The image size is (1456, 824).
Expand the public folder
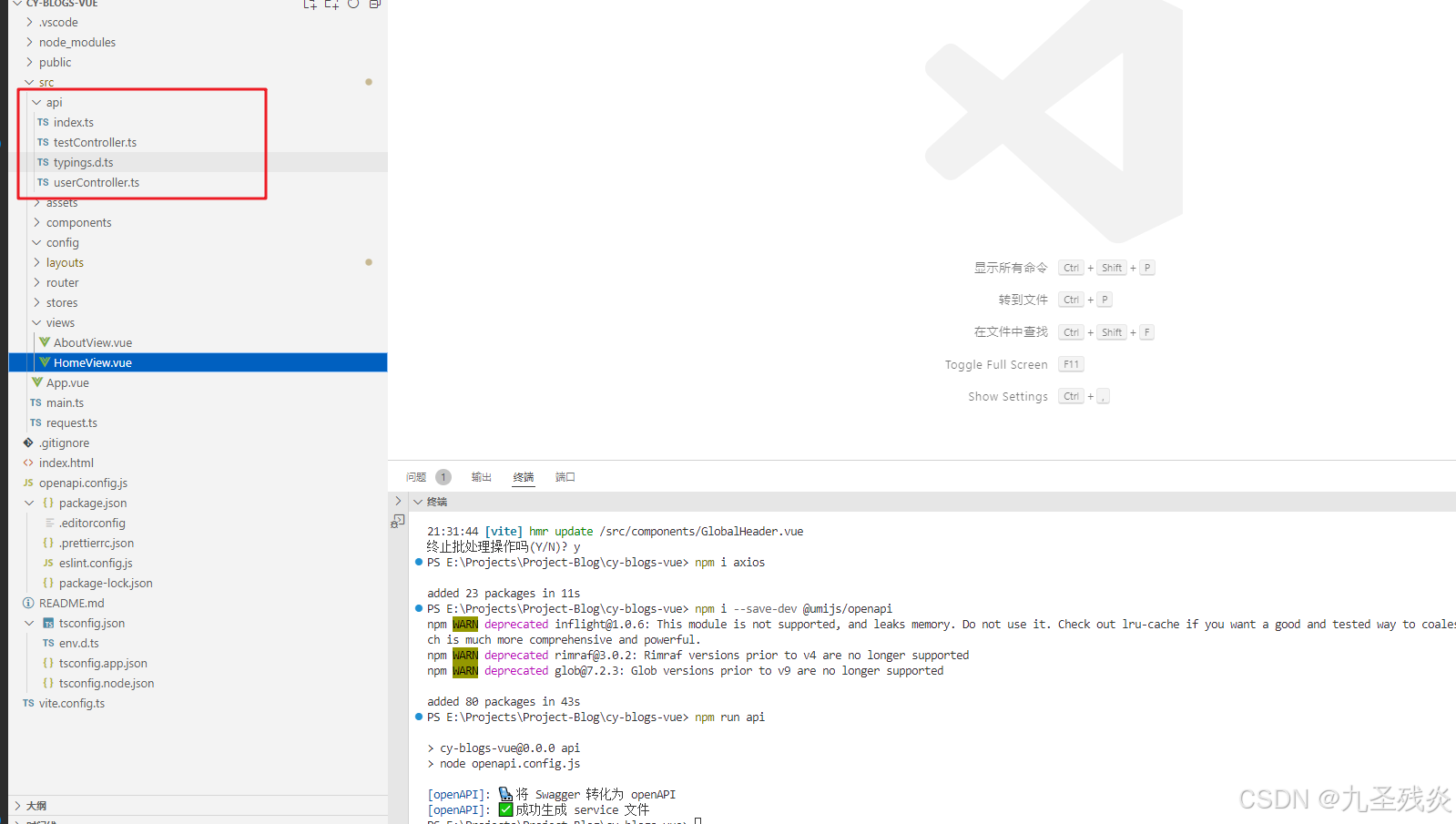click(x=29, y=62)
